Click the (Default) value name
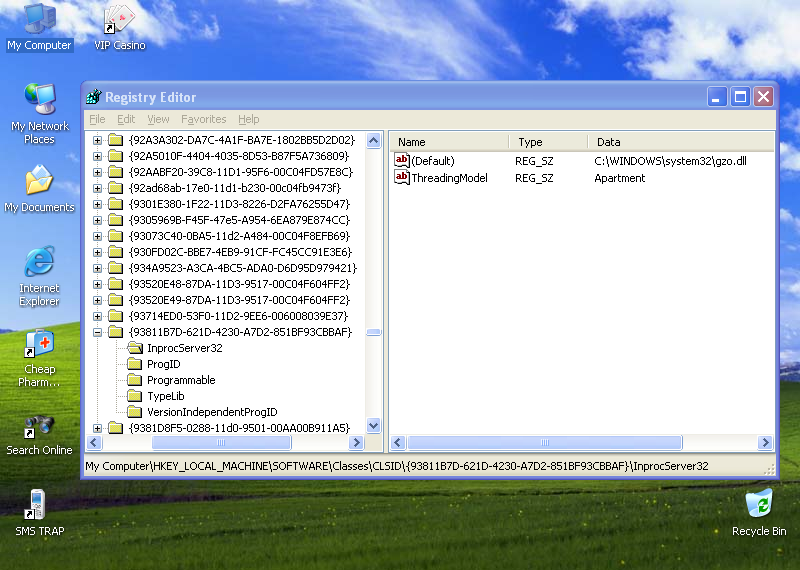 (433, 161)
